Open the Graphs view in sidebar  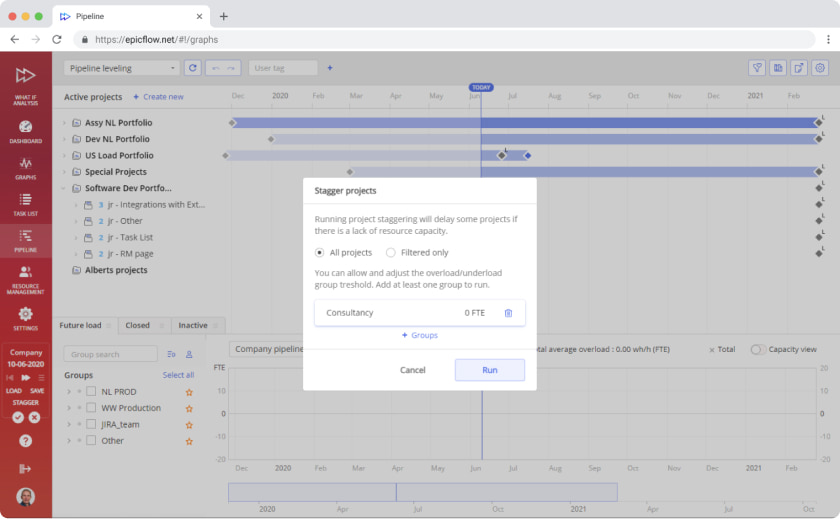coord(25,169)
